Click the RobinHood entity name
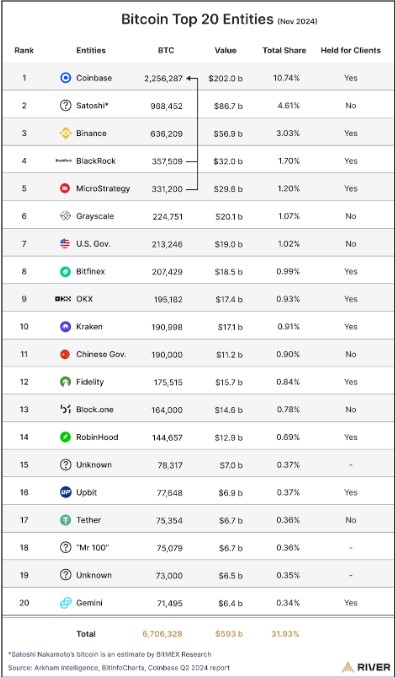The image size is (395, 677). coord(97,437)
